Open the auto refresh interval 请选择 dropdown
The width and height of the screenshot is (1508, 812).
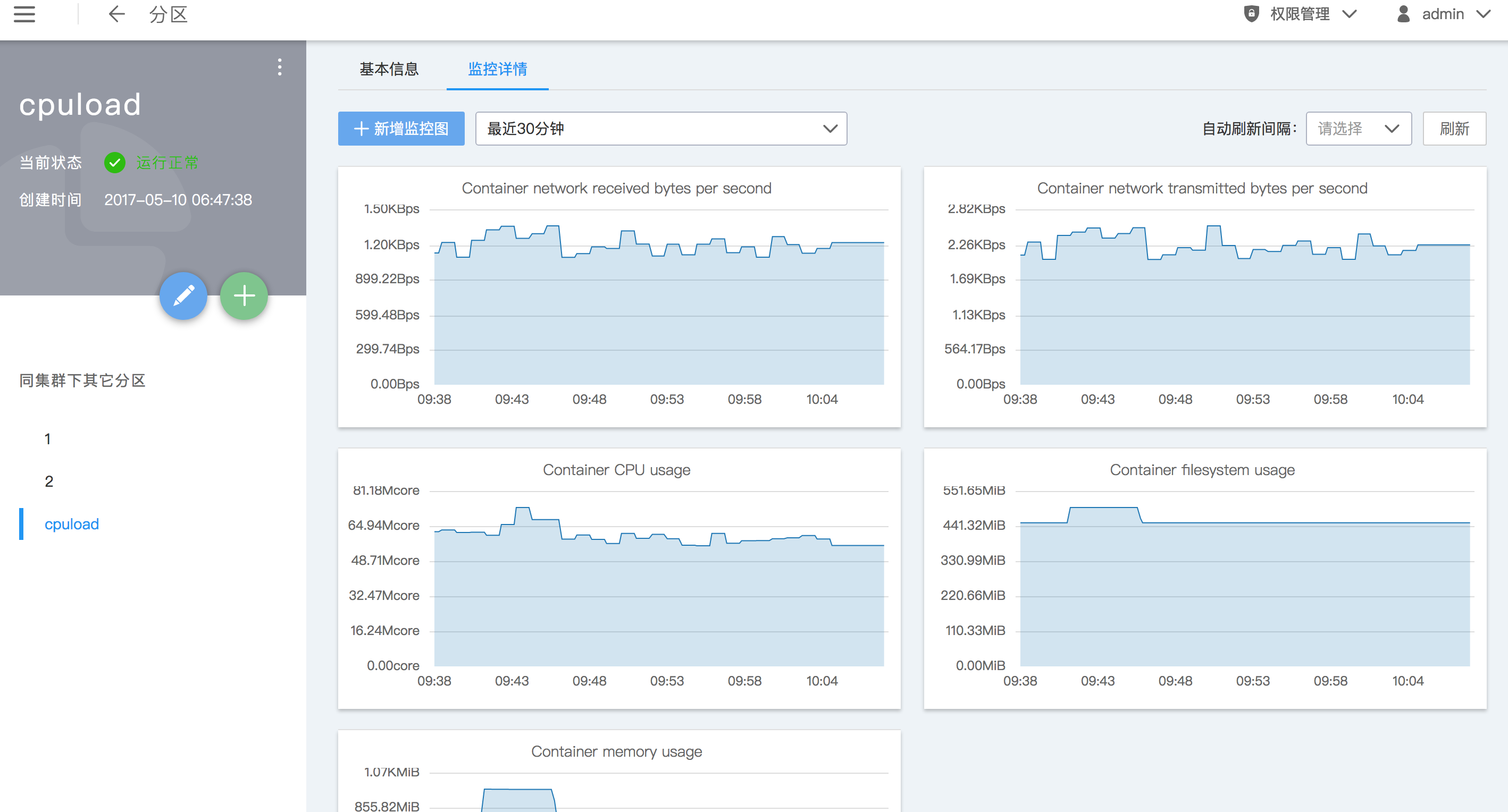point(1358,129)
